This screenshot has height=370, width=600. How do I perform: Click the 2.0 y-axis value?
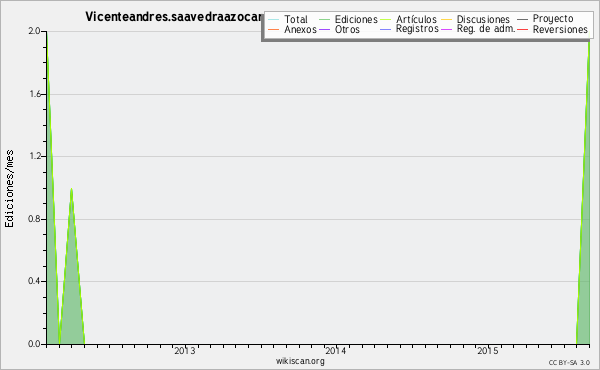click(x=34, y=31)
